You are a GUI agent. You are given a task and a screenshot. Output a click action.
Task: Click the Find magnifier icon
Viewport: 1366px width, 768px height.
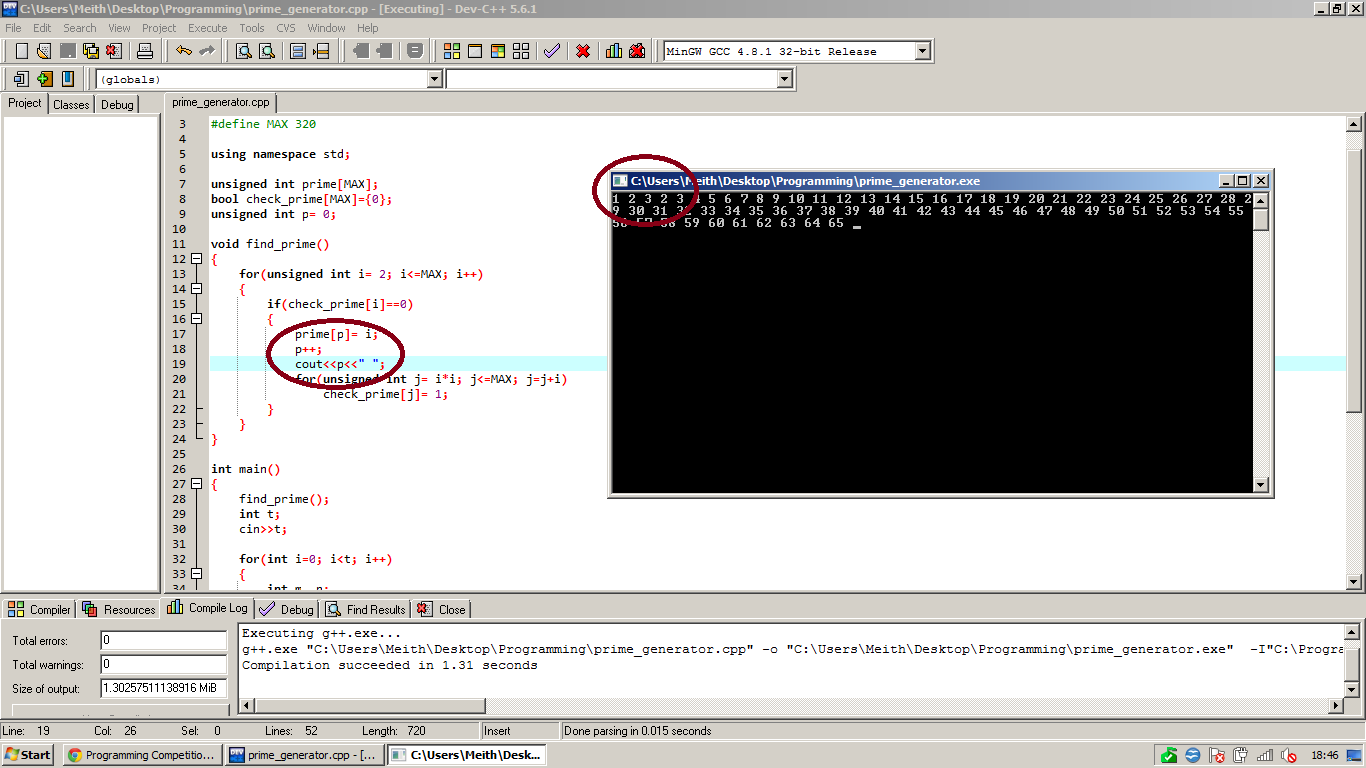(x=244, y=51)
